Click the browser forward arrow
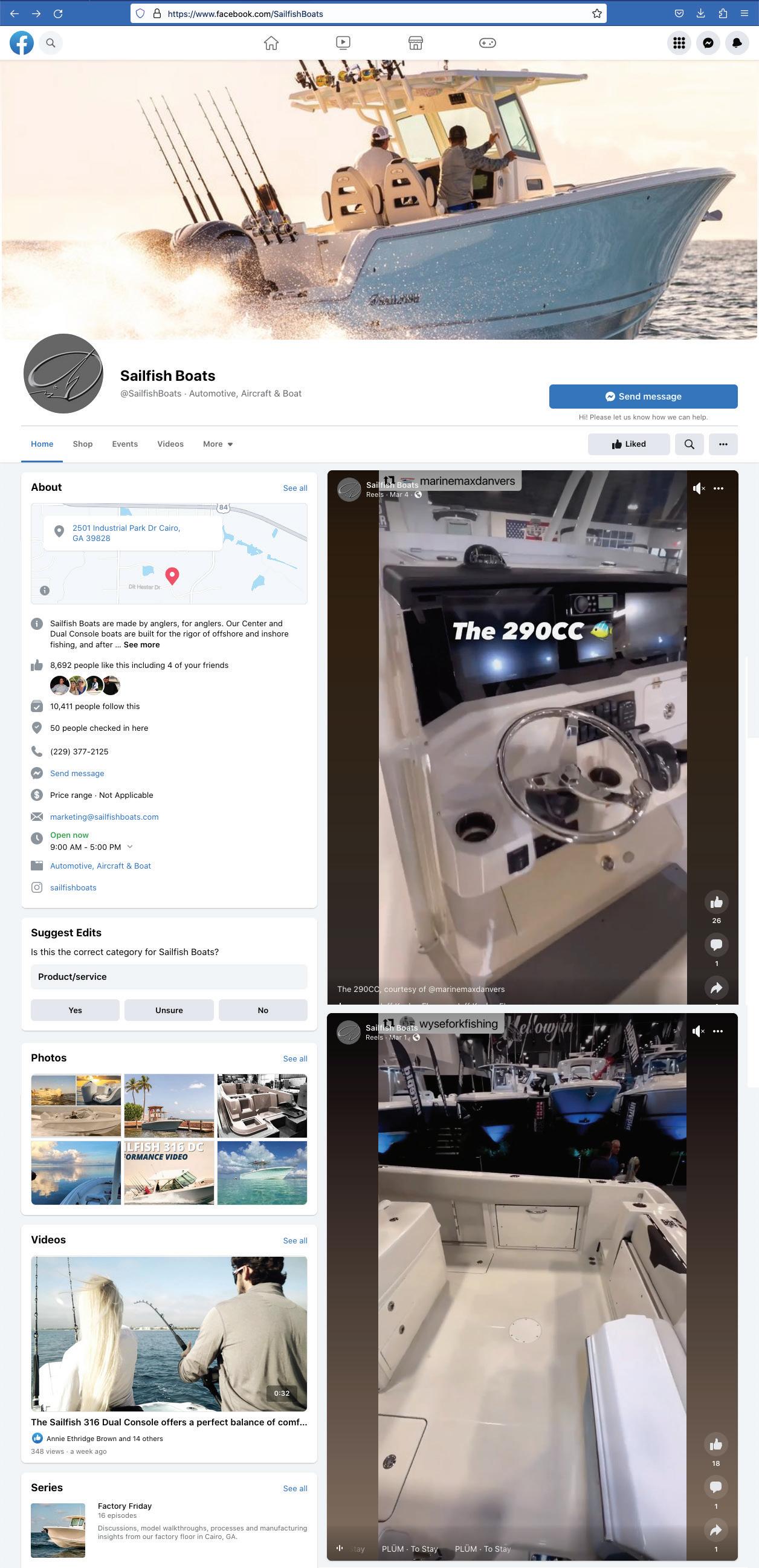 pyautogui.click(x=36, y=13)
